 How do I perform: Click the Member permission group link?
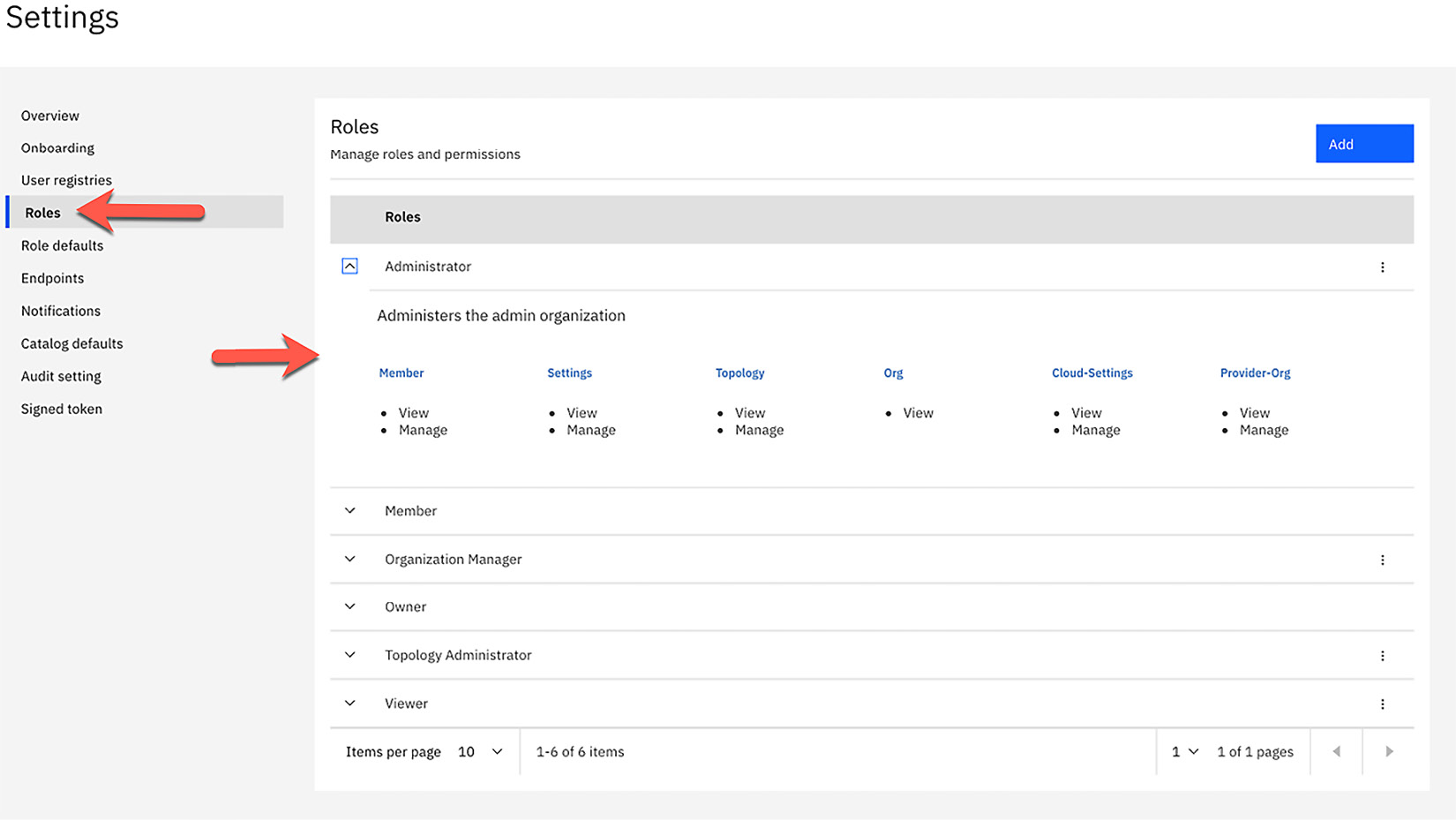(x=402, y=372)
